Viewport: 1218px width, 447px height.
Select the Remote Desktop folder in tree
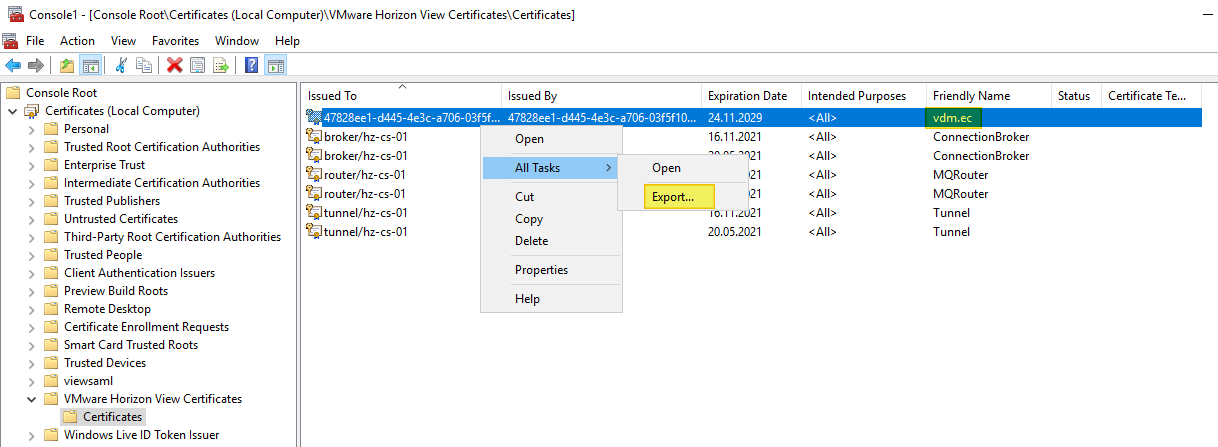(107, 309)
